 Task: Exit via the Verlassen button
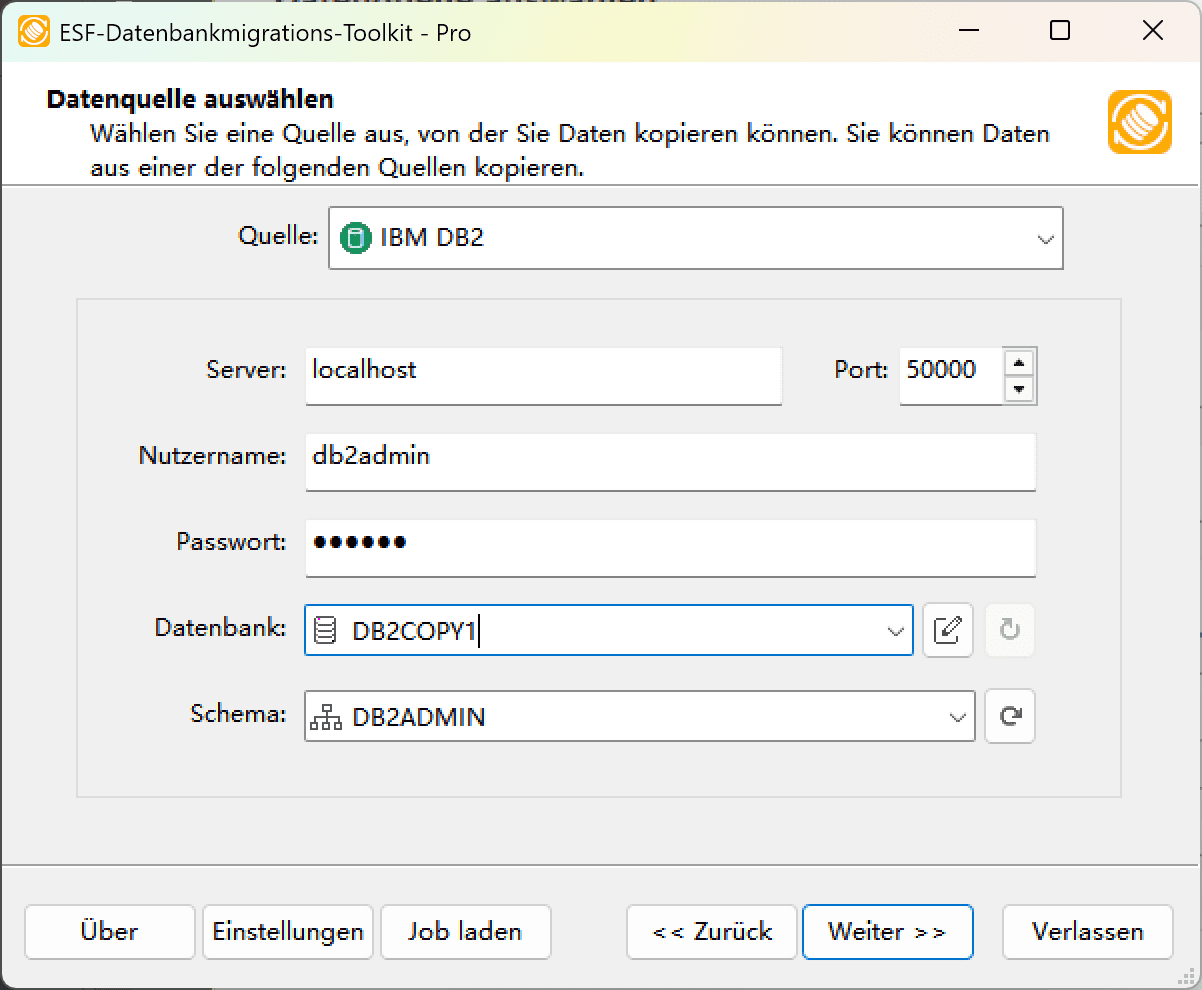(x=1087, y=931)
